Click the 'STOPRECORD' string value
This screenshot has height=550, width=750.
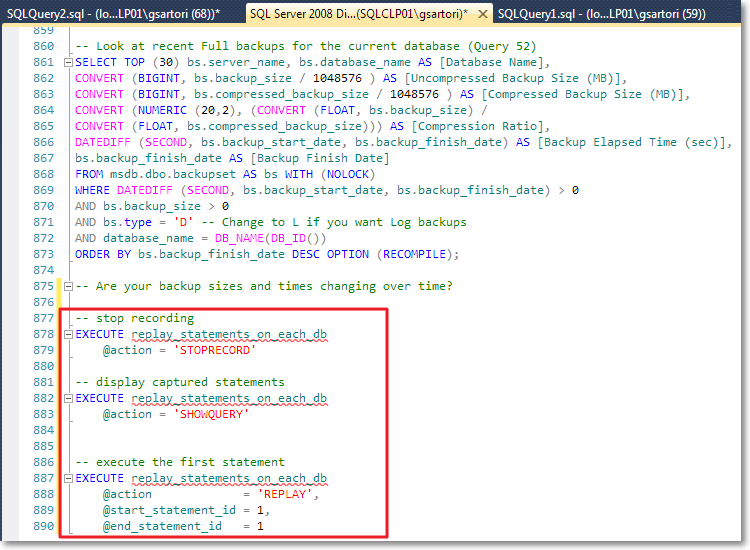215,350
